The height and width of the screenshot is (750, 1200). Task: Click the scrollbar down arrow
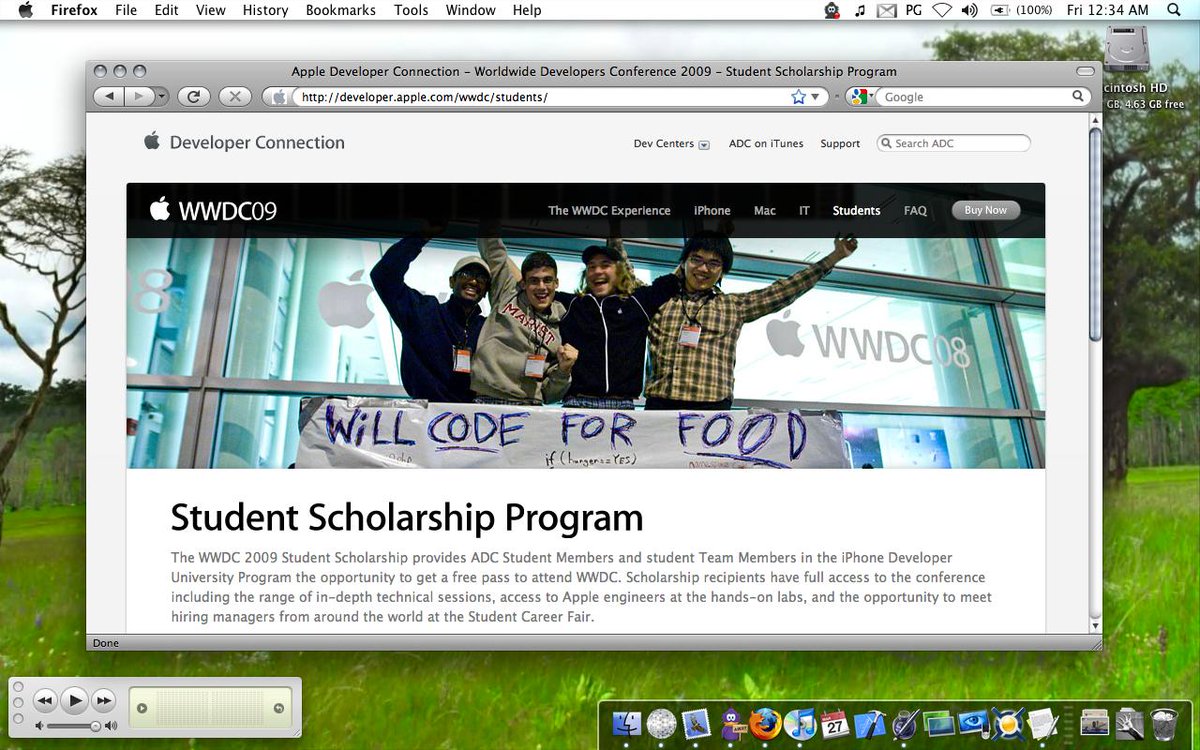(1095, 625)
